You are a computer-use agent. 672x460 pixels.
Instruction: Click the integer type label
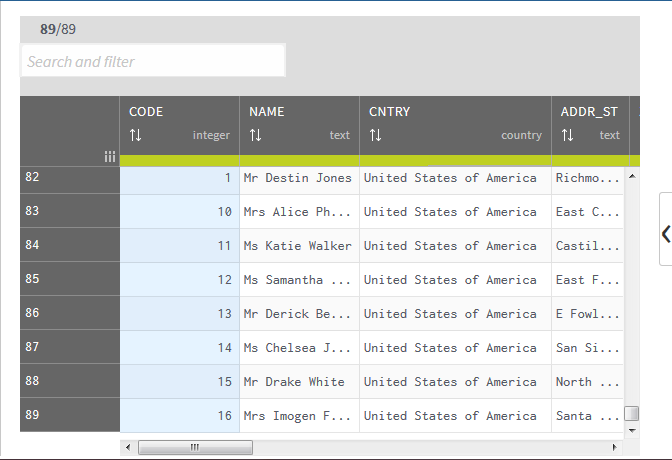point(211,135)
